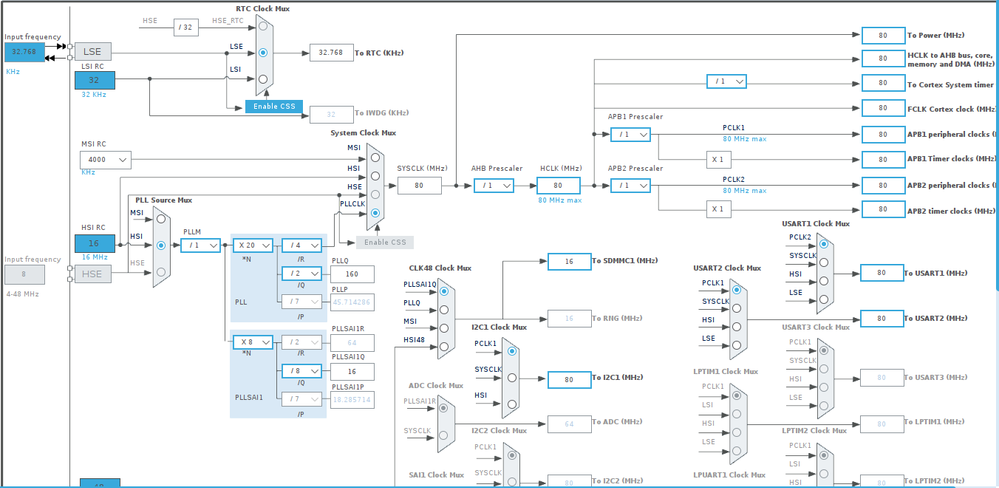Open the PLLSAI1 /Q divider dropdown
The image size is (999, 488).
coord(302,371)
